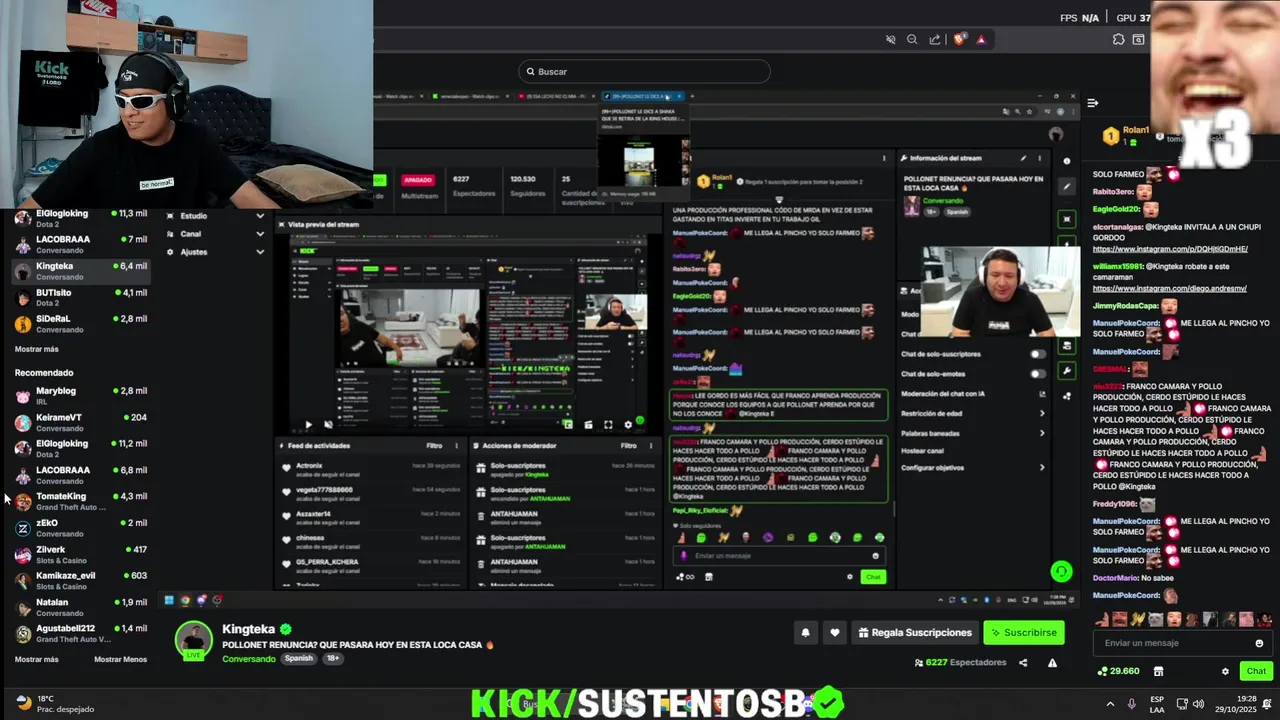The height and width of the screenshot is (720, 1280).
Task: Click green Suscribirse button
Action: tap(1023, 632)
